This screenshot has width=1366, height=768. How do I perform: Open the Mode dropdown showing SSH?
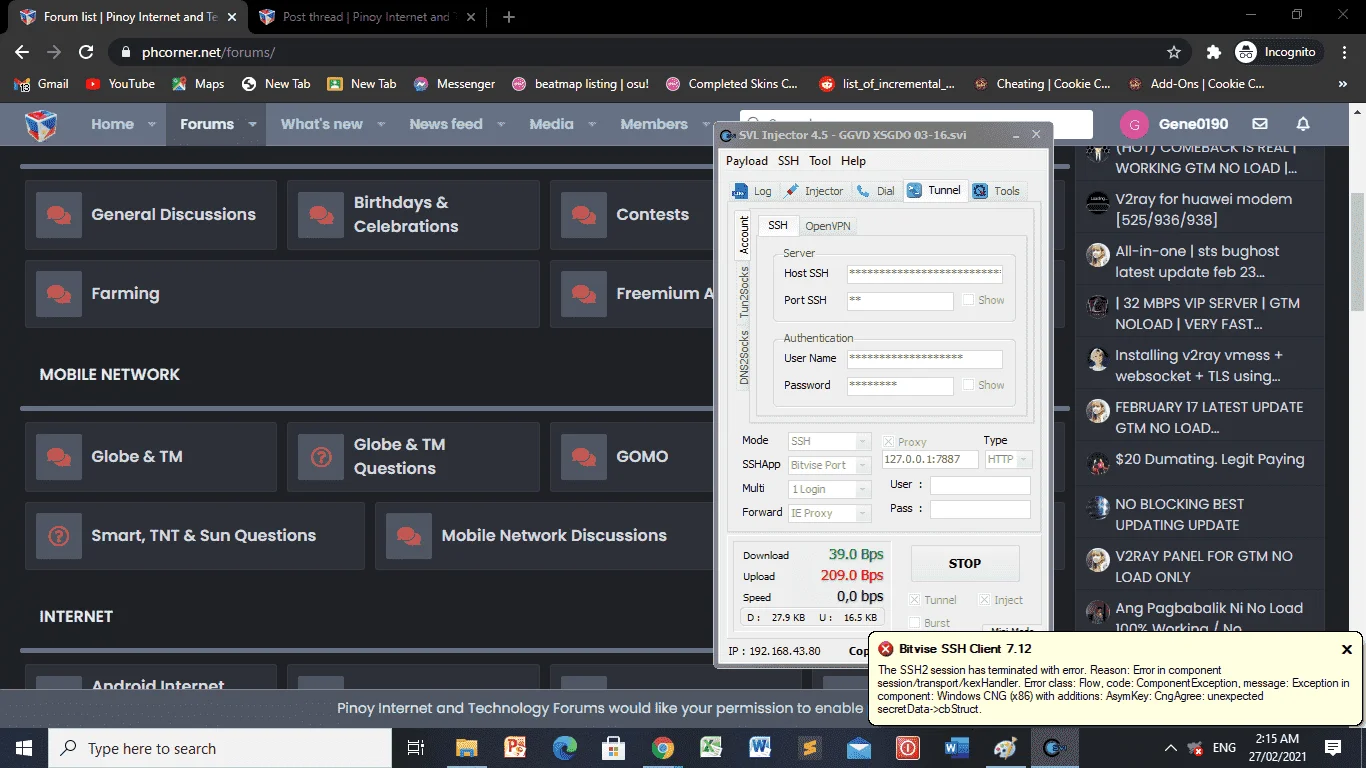[829, 441]
